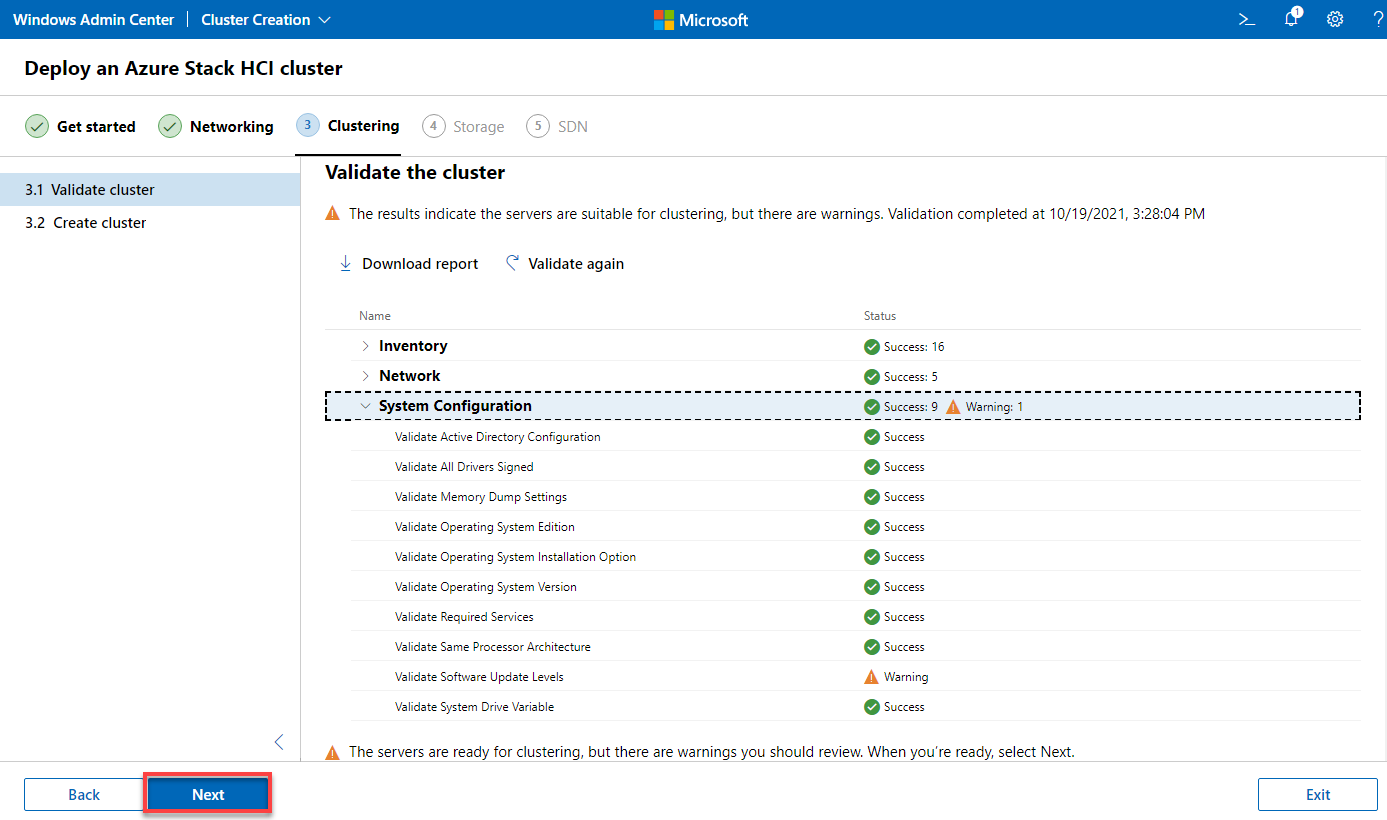This screenshot has height=820, width=1387.
Task: Select Validate Active Directory Configuration row
Action: tap(856, 437)
